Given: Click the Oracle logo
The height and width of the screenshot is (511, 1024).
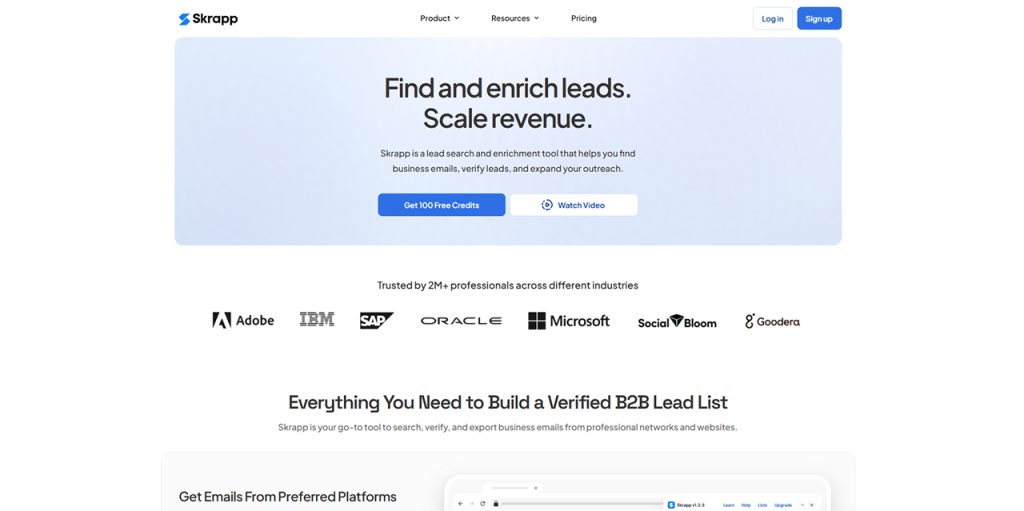Looking at the screenshot, I should (x=461, y=321).
